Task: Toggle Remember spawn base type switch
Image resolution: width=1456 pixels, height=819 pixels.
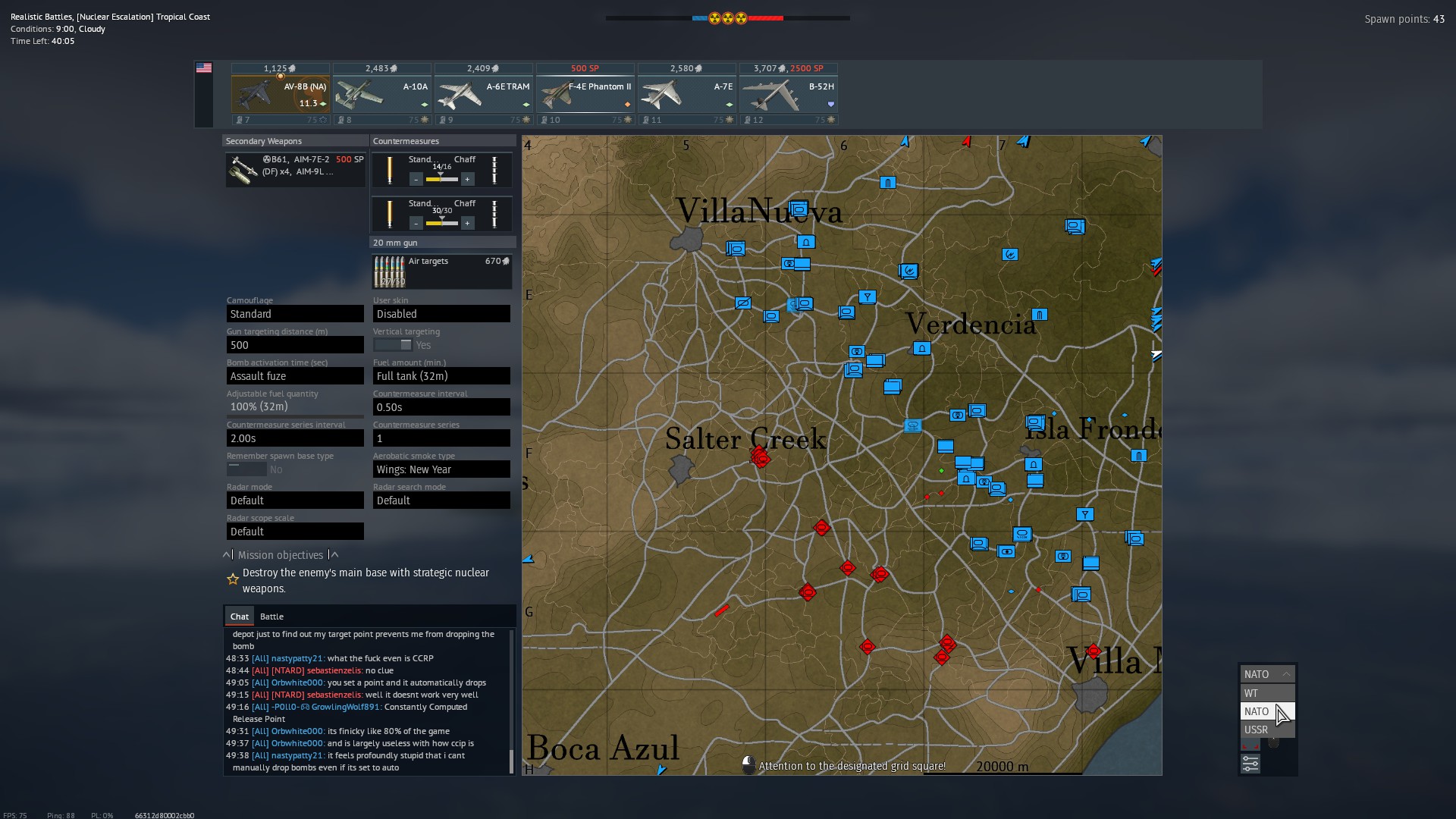Action: (246, 469)
